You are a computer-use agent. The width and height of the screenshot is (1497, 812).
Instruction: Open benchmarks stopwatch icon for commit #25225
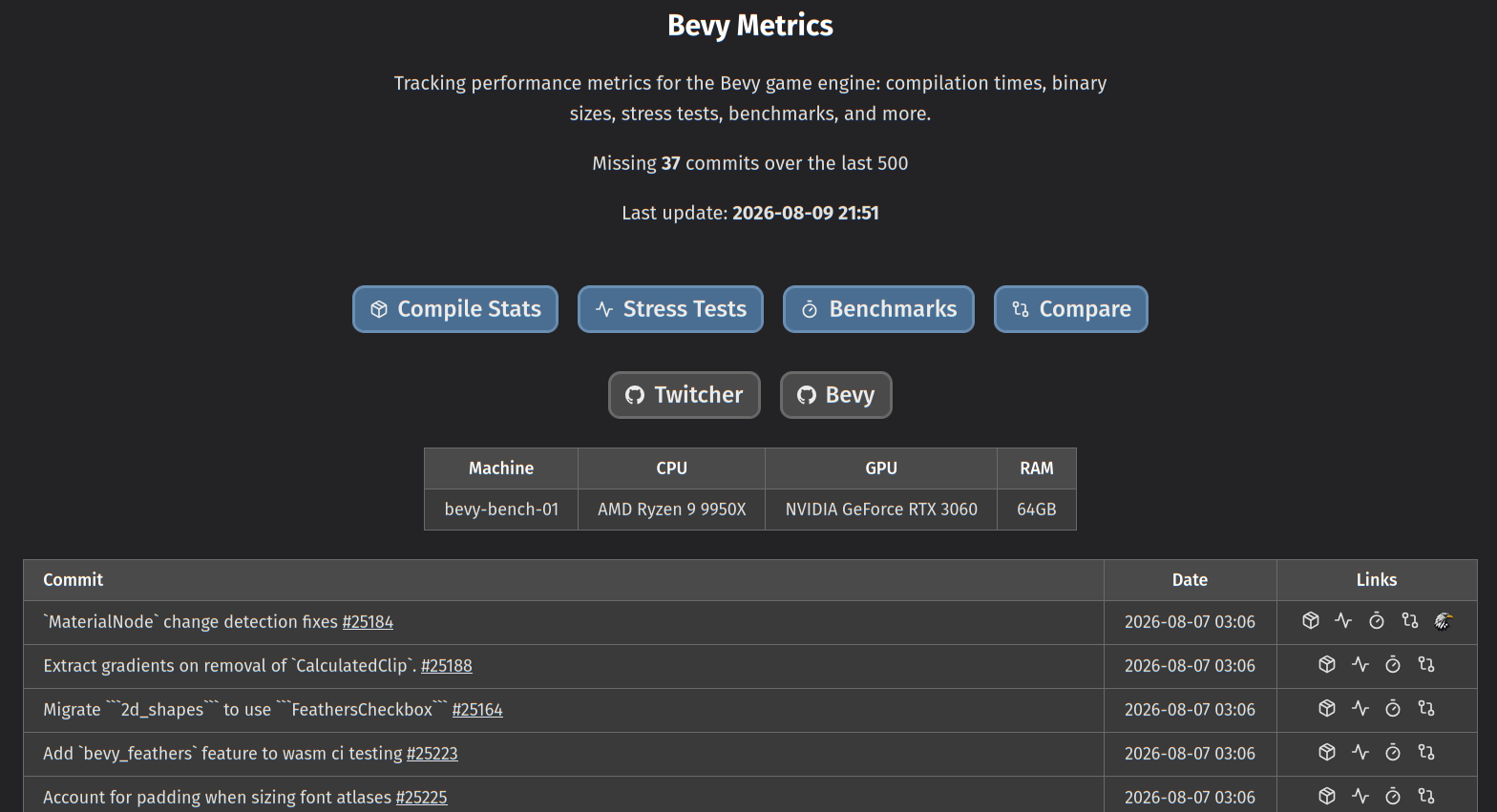point(1393,796)
